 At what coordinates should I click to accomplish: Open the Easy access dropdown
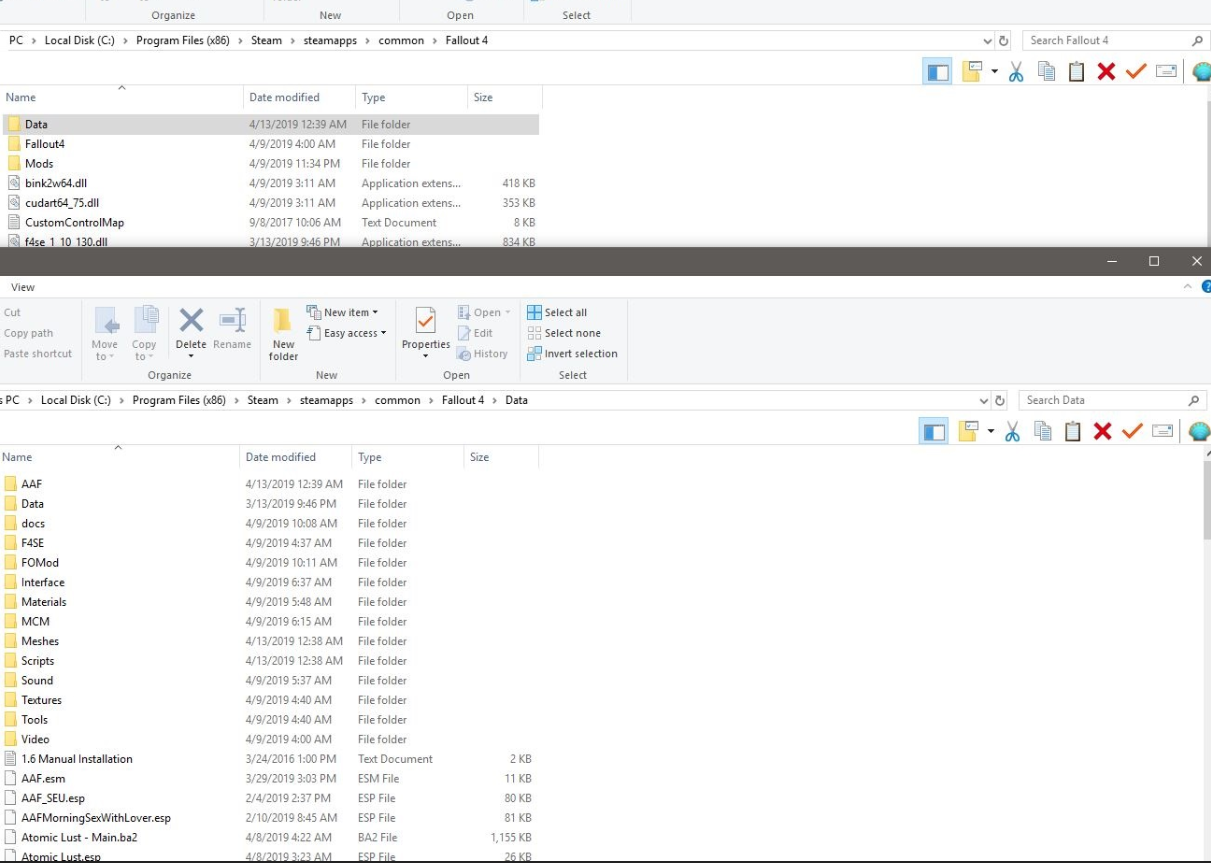coord(347,333)
